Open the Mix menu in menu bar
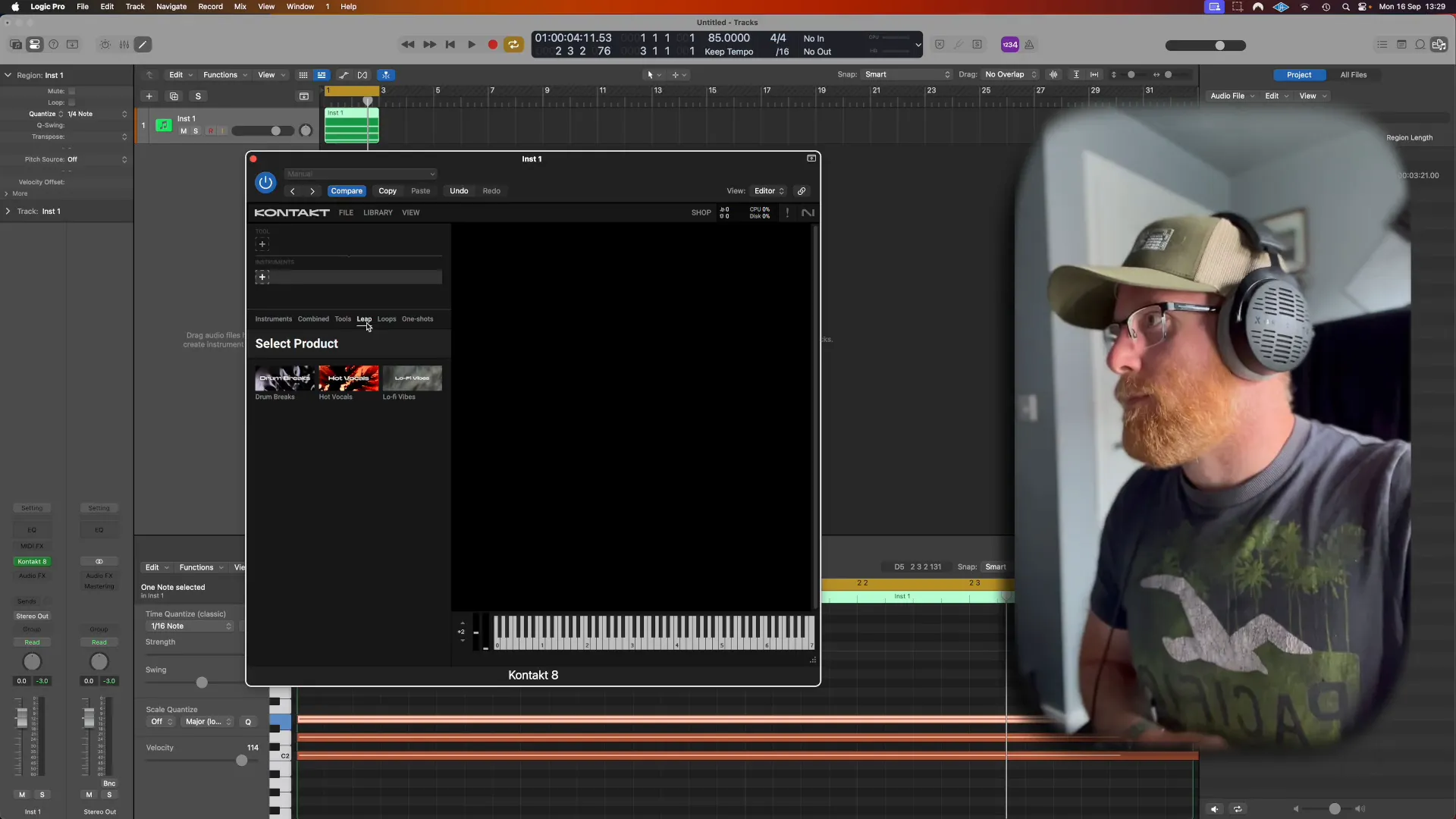This screenshot has height=819, width=1456. tap(240, 7)
